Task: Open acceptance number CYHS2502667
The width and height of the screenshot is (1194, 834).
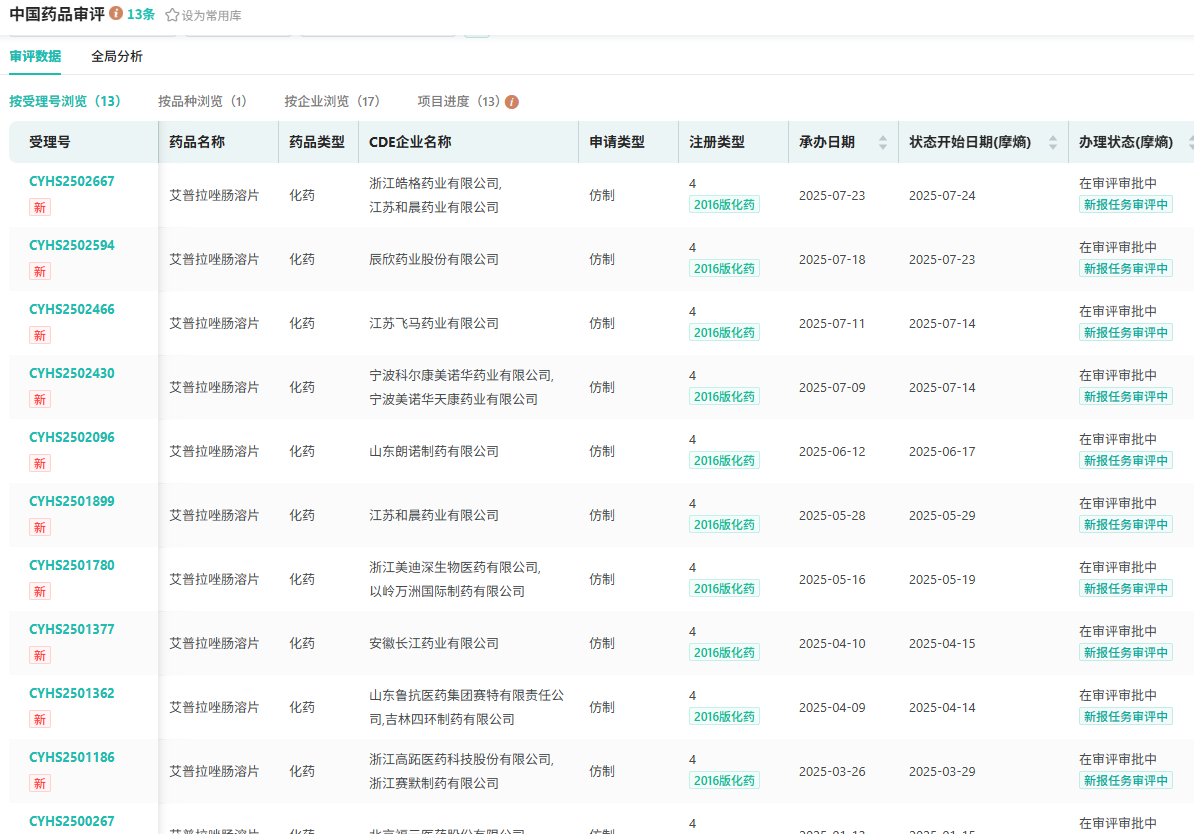Action: (72, 181)
